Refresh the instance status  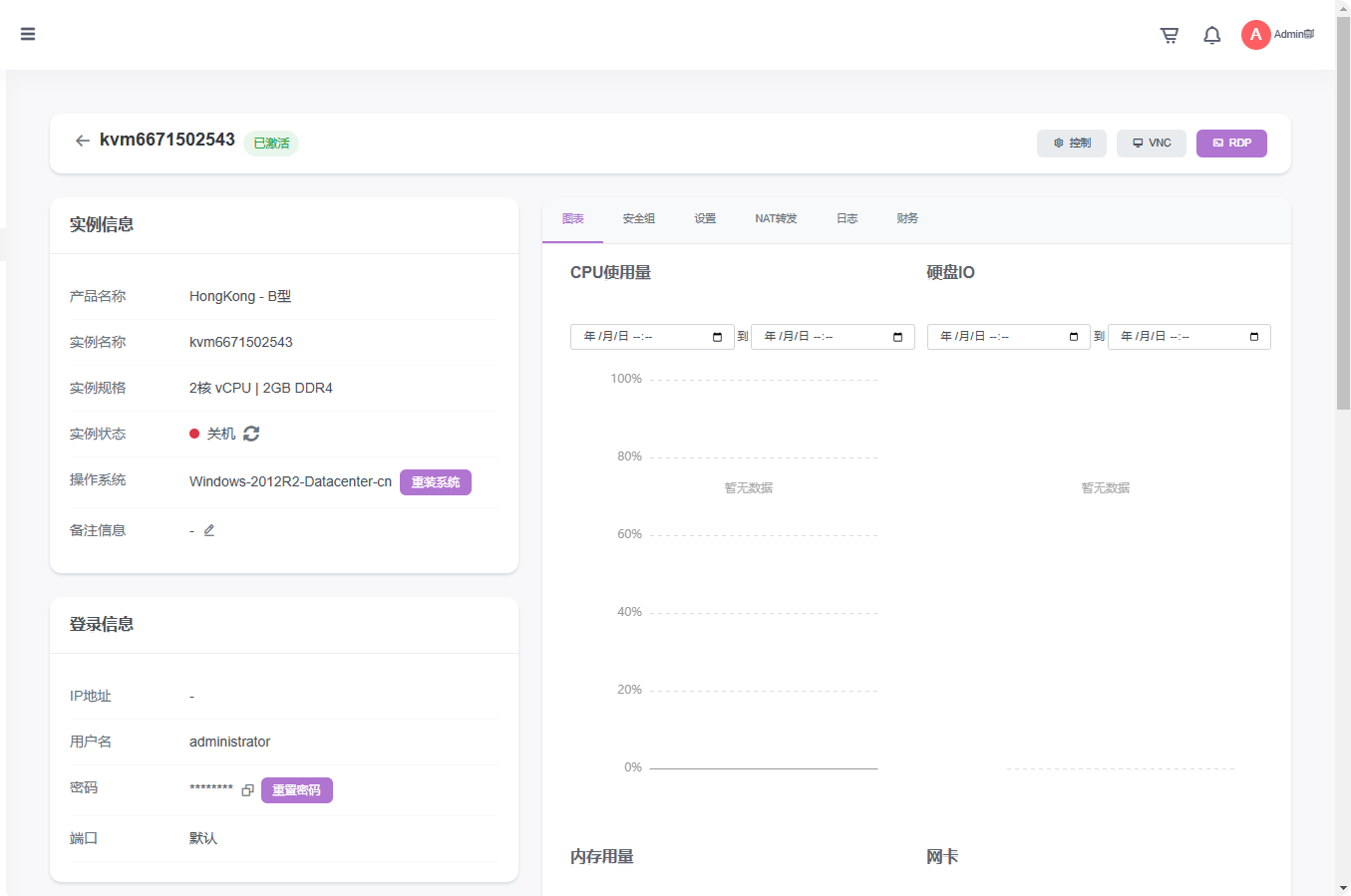click(x=251, y=434)
